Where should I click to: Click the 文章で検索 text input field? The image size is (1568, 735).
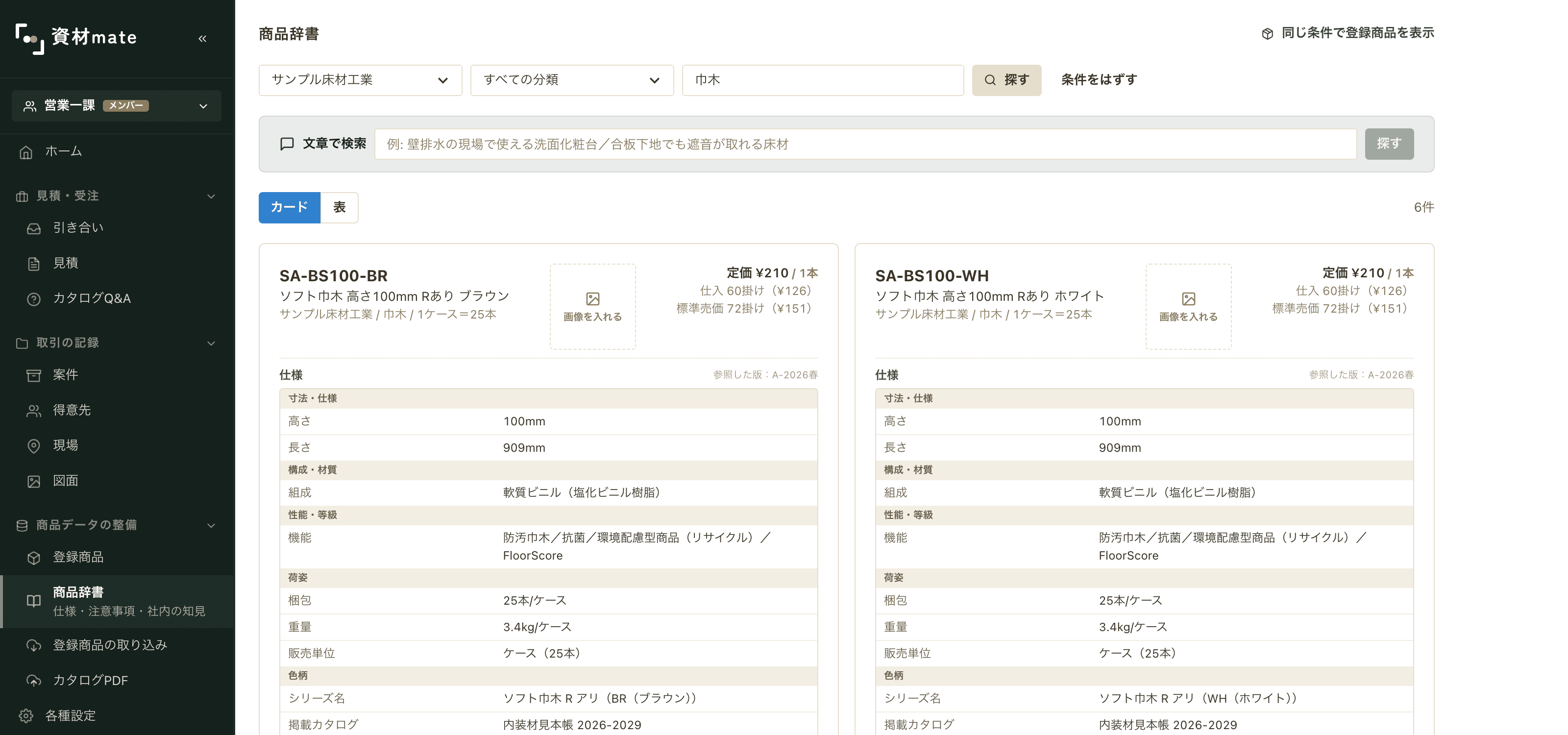tap(865, 144)
